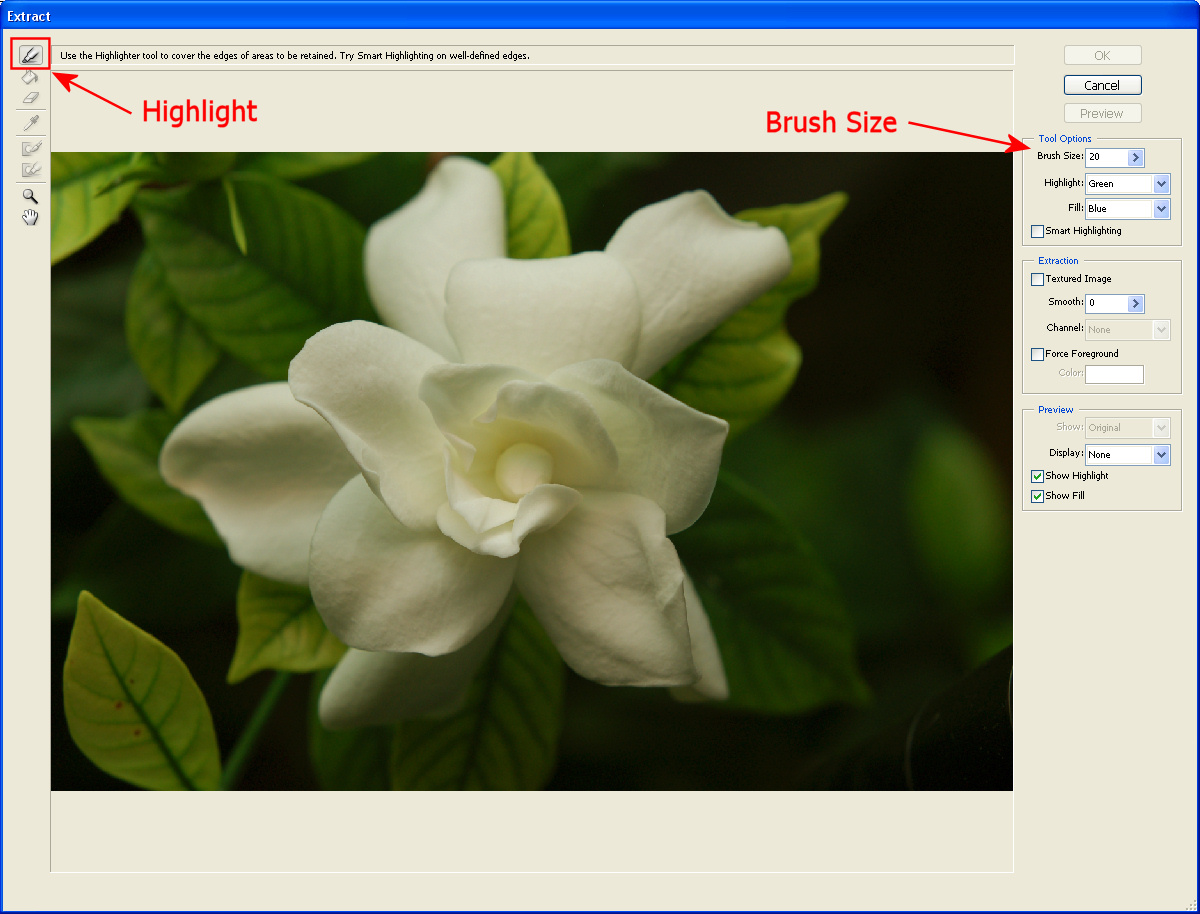The image size is (1200, 914).
Task: Enable Smart Highlighting
Action: (x=1037, y=231)
